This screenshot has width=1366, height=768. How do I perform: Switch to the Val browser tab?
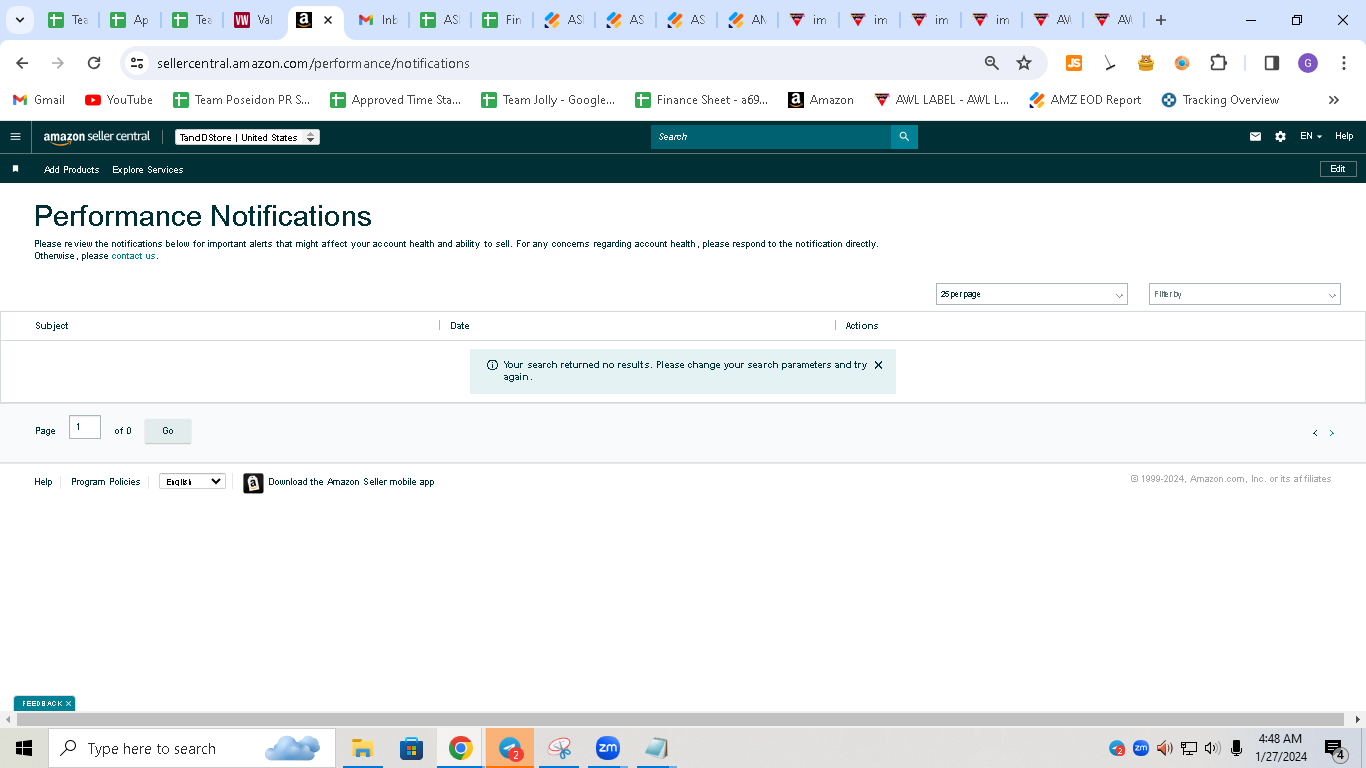coord(253,20)
